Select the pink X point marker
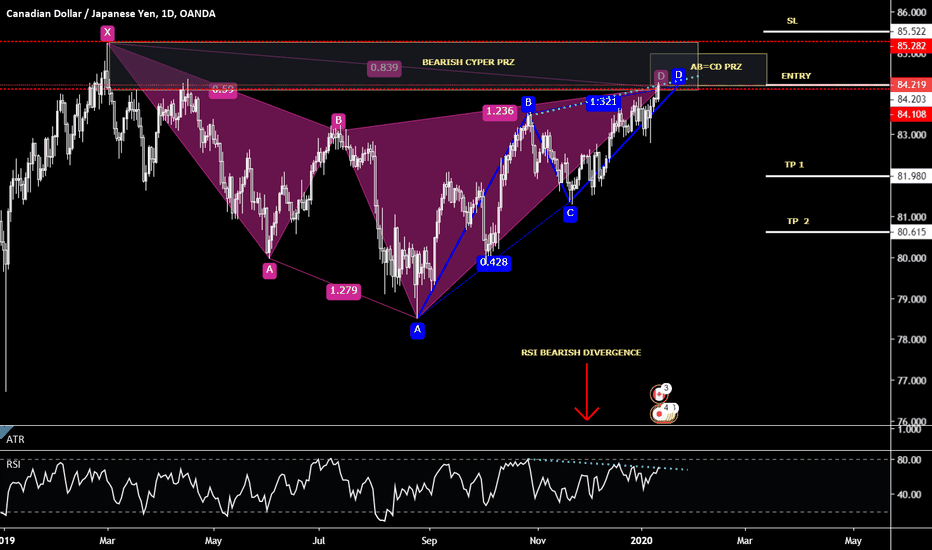932x550 pixels. [108, 34]
